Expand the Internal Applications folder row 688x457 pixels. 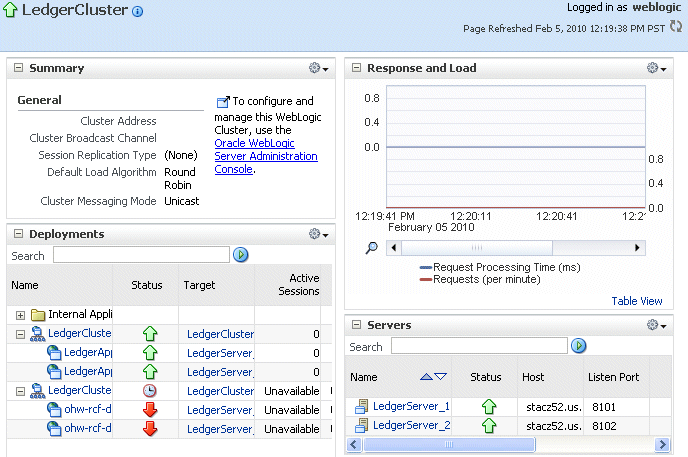point(20,315)
